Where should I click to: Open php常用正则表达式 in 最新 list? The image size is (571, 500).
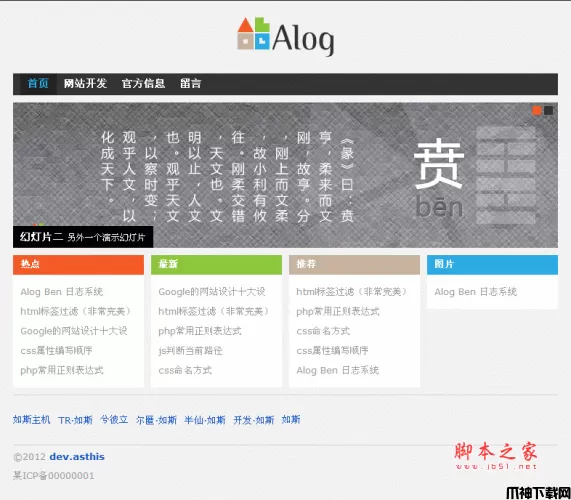[200, 331]
